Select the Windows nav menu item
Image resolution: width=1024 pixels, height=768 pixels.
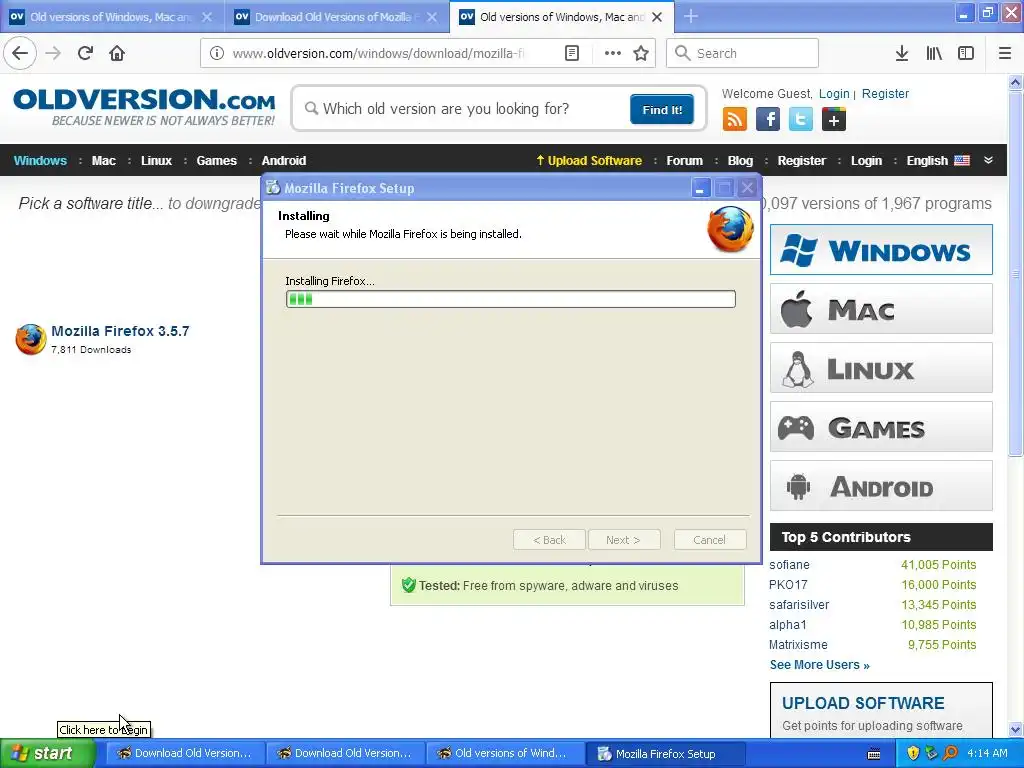click(x=40, y=160)
